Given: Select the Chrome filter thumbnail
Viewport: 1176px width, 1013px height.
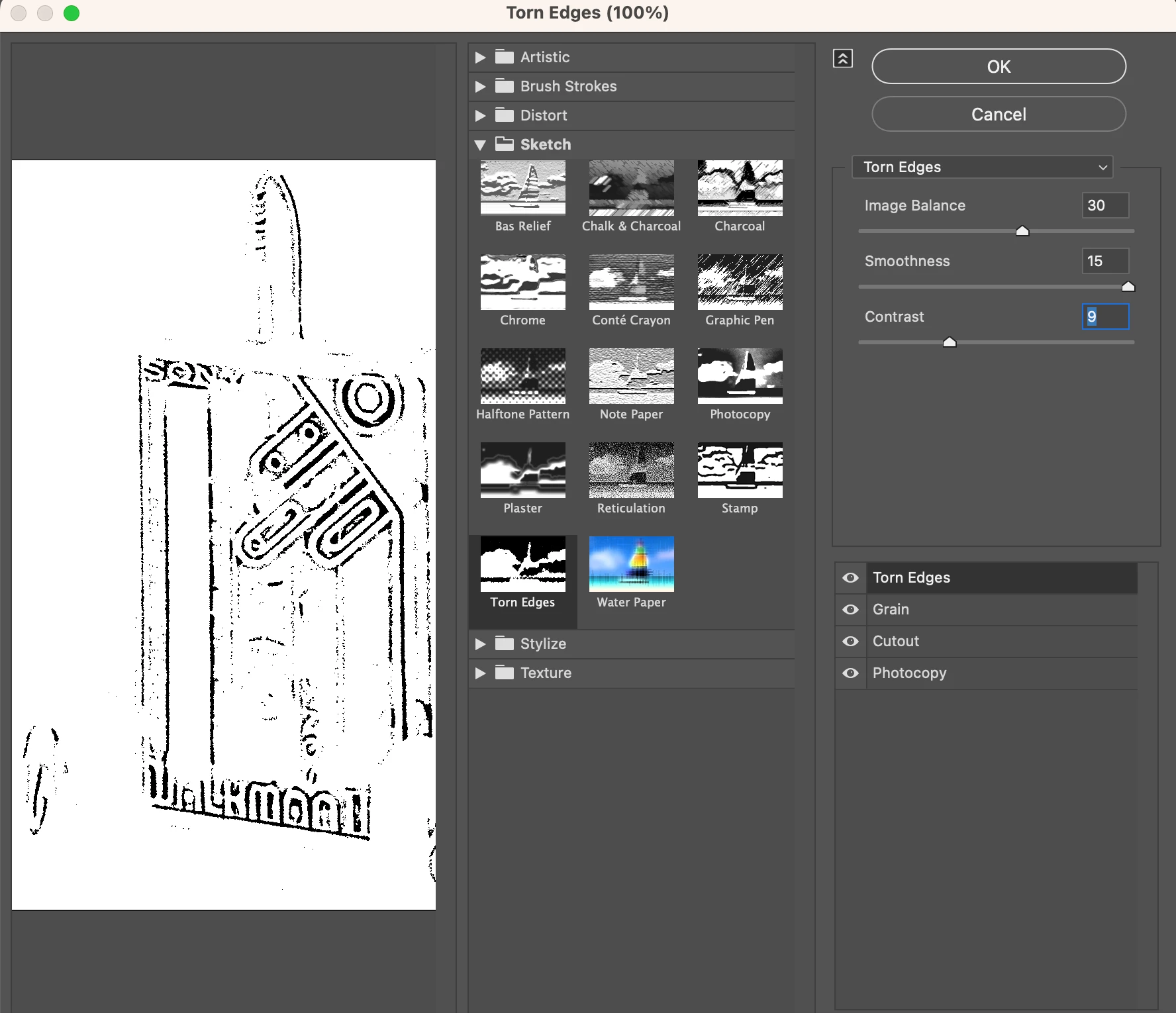Looking at the screenshot, I should [523, 282].
